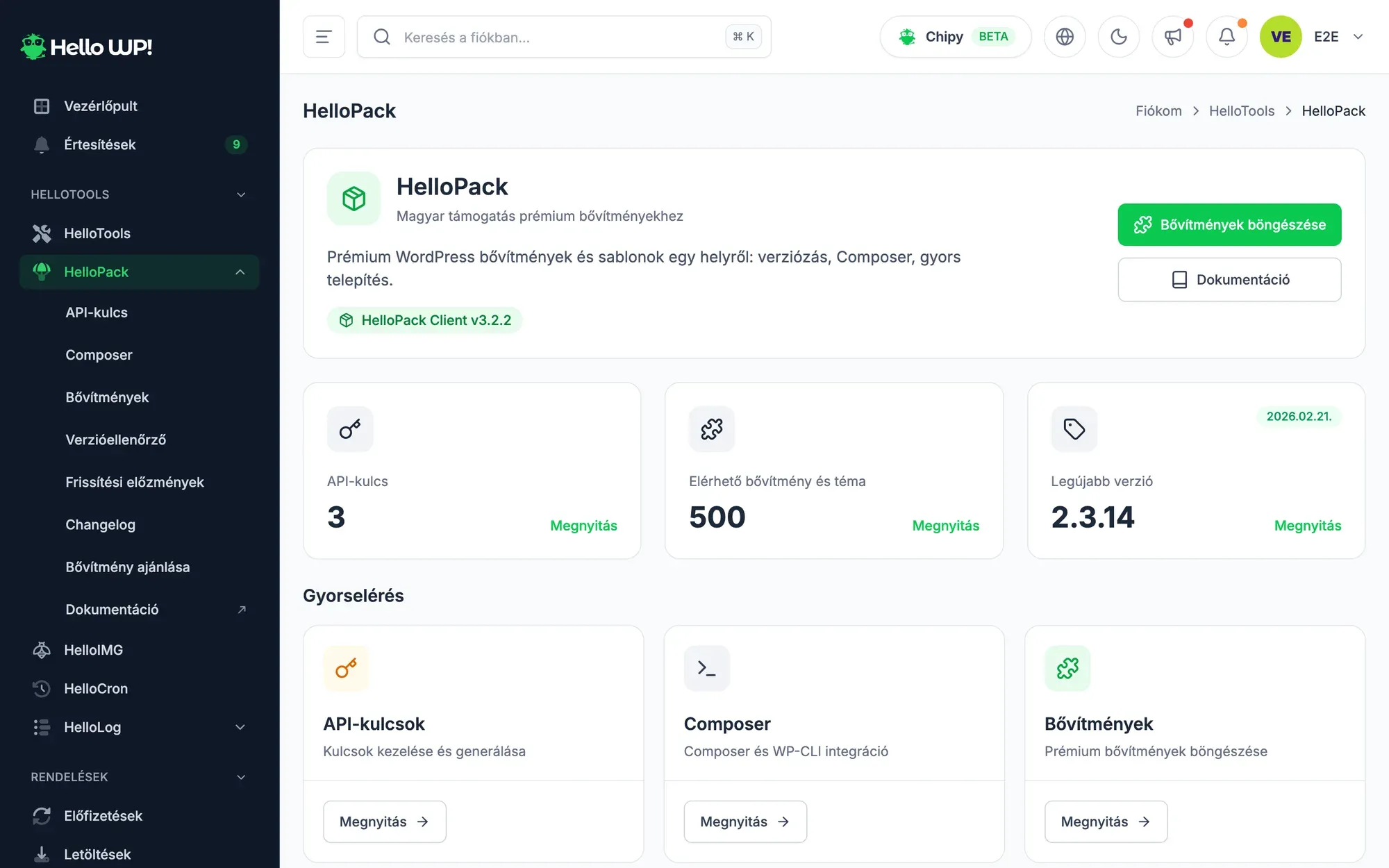Open Verzióellenőrző submenu item

click(x=115, y=440)
